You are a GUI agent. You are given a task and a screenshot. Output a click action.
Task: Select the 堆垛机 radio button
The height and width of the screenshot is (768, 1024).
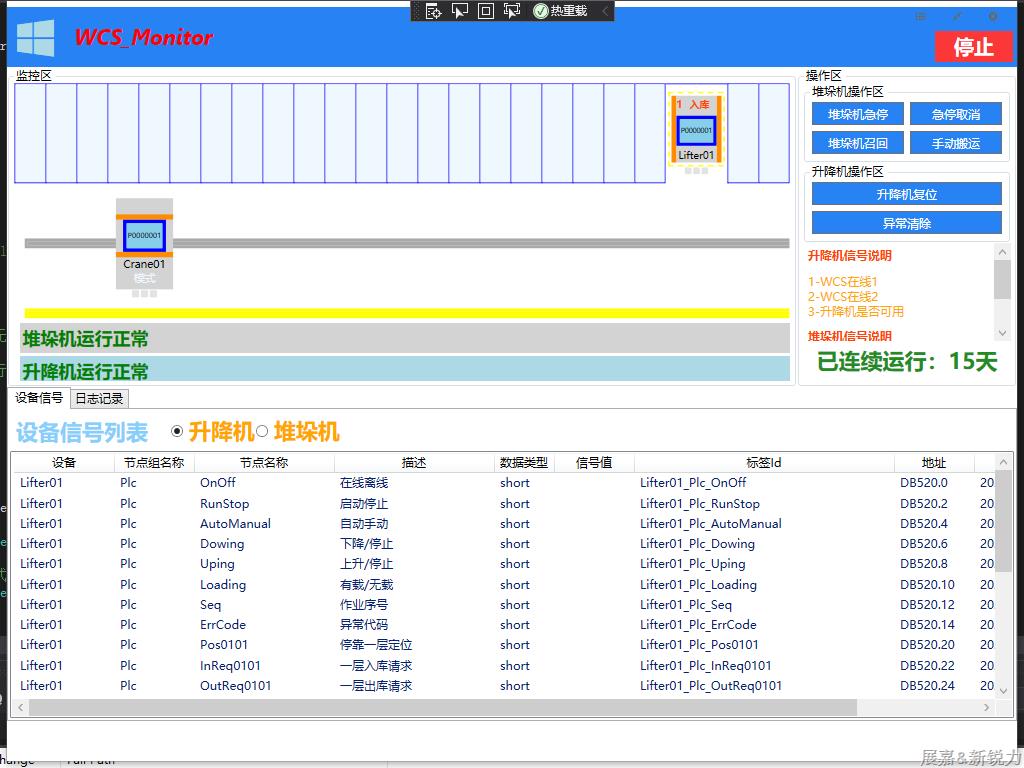pos(262,431)
